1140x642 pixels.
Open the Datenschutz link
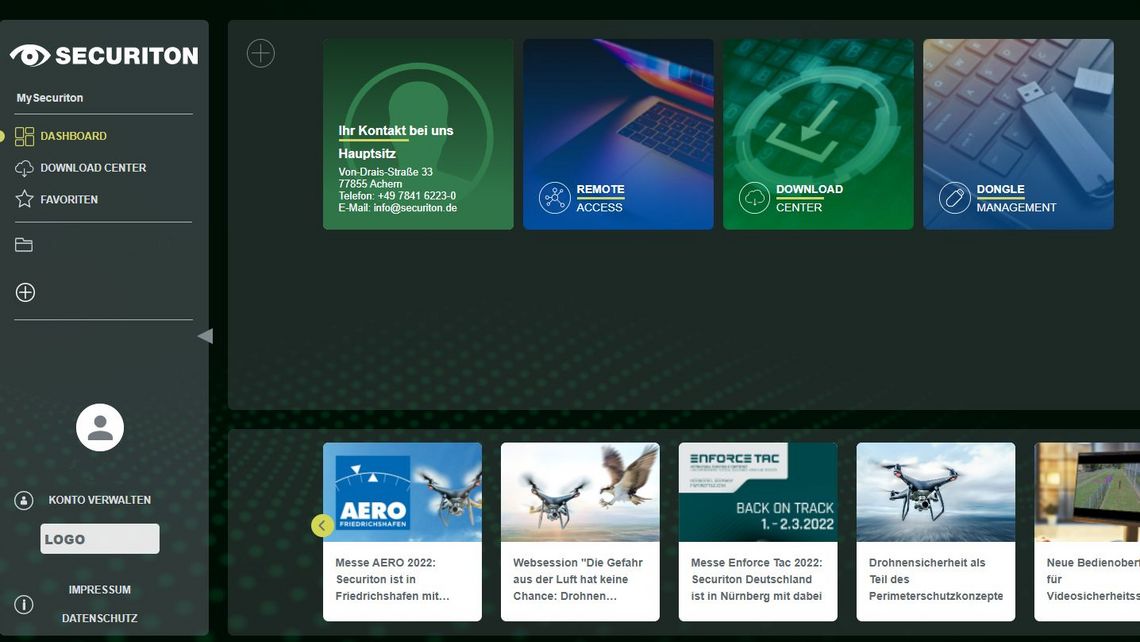point(100,618)
